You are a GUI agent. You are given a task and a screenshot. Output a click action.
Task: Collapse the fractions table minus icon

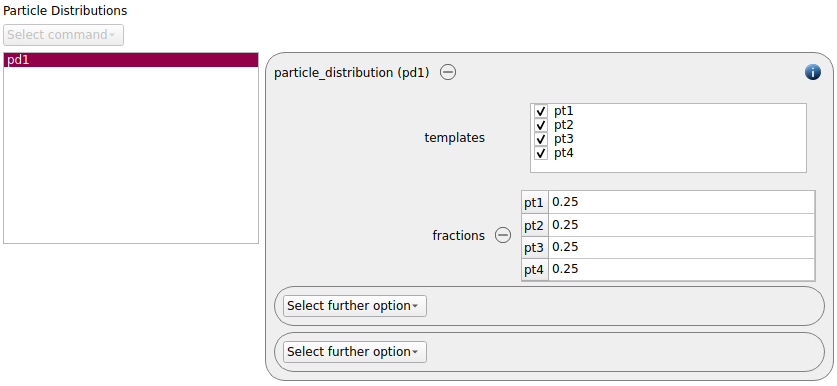tap(503, 235)
